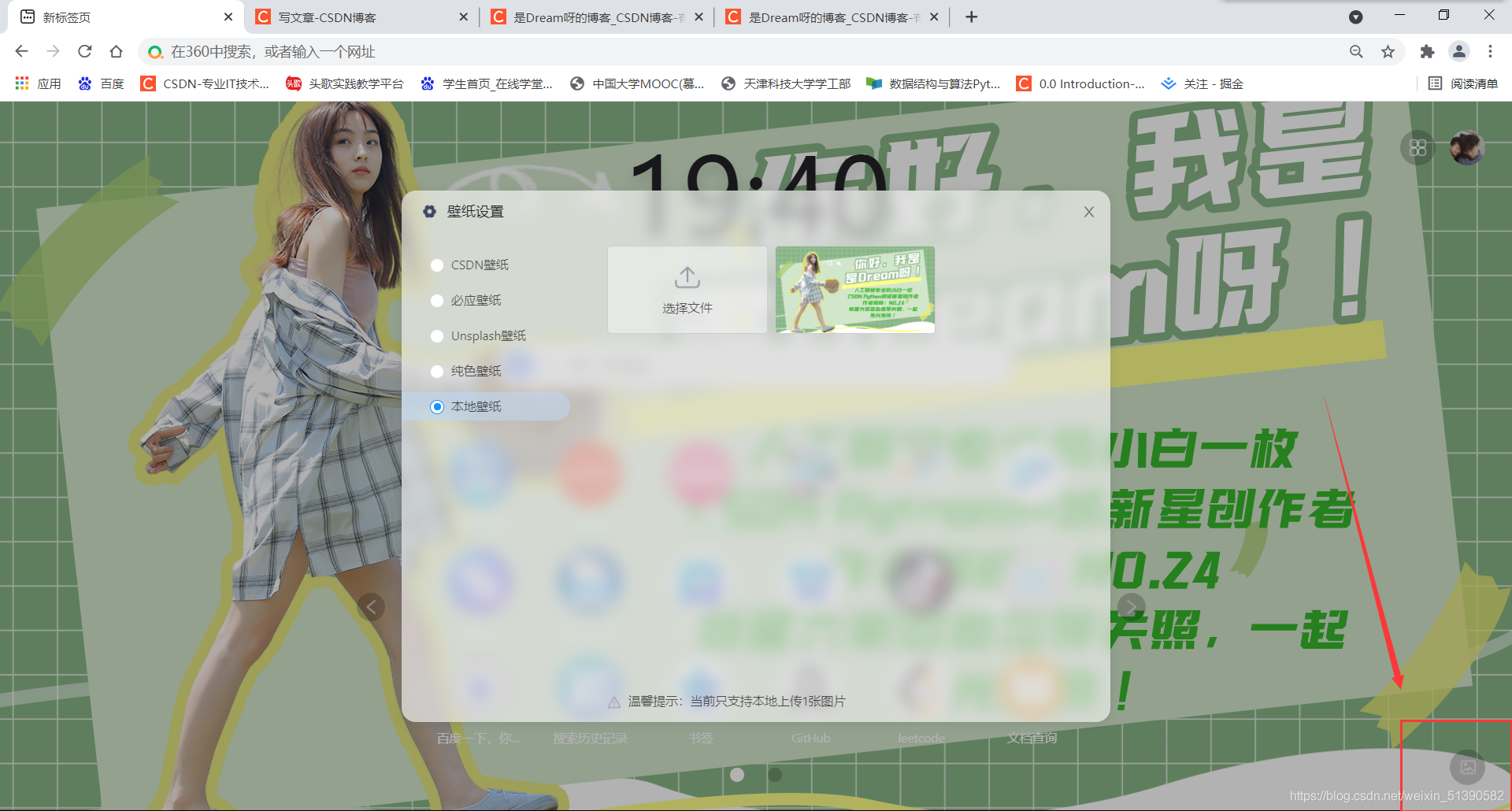Viewport: 1512px width, 811px height.
Task: Pick the uploaded Dream wallpaper thumbnail
Action: tap(855, 290)
